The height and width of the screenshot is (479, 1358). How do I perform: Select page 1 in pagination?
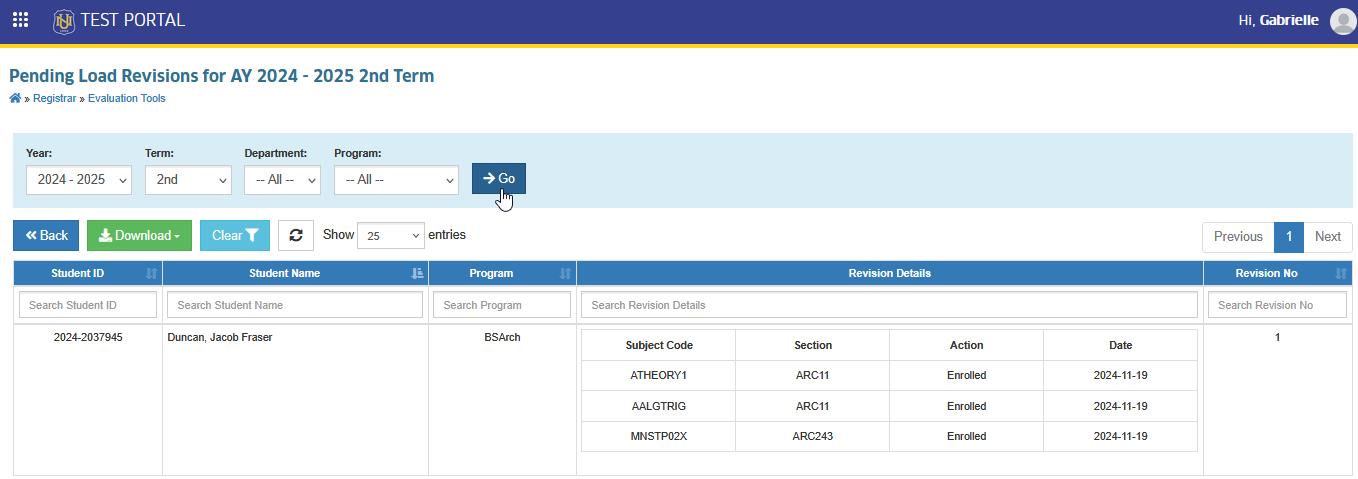[x=1289, y=237]
